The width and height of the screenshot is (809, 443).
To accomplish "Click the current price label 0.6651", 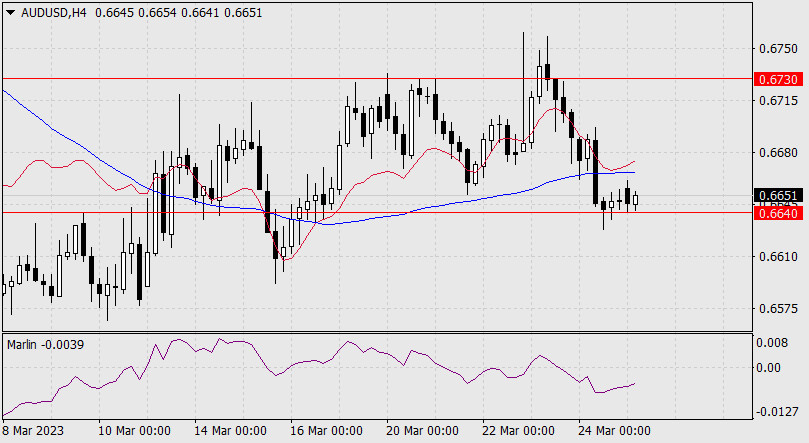I will [x=778, y=196].
